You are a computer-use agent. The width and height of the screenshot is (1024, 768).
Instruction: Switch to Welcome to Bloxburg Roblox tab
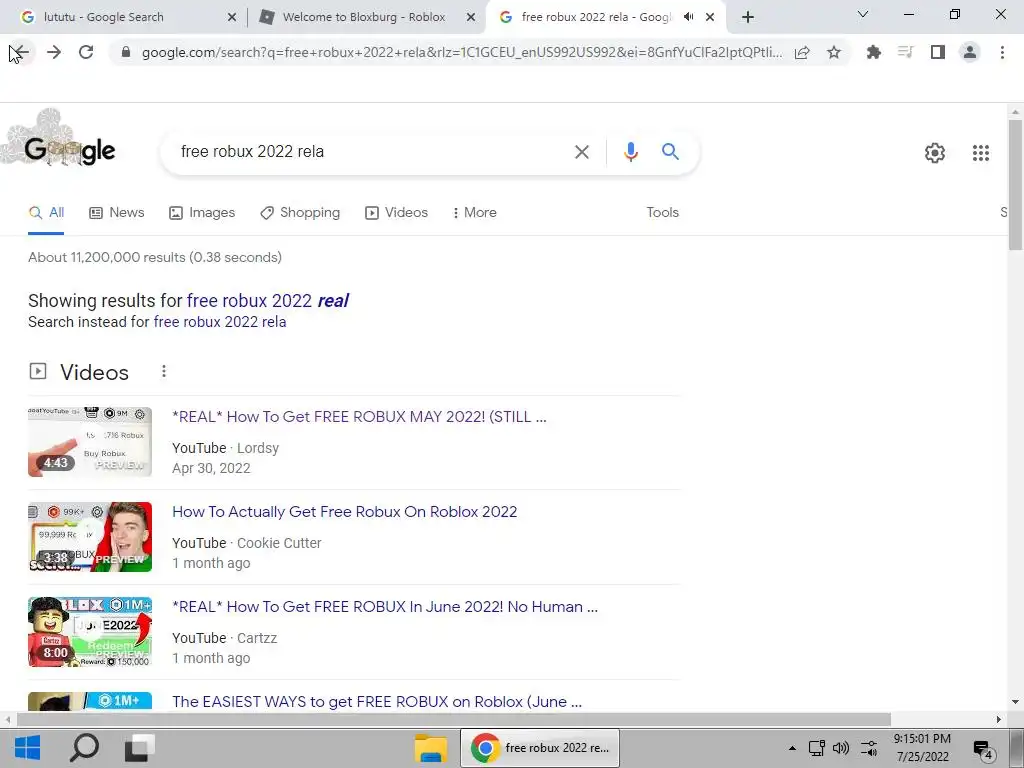point(364,17)
